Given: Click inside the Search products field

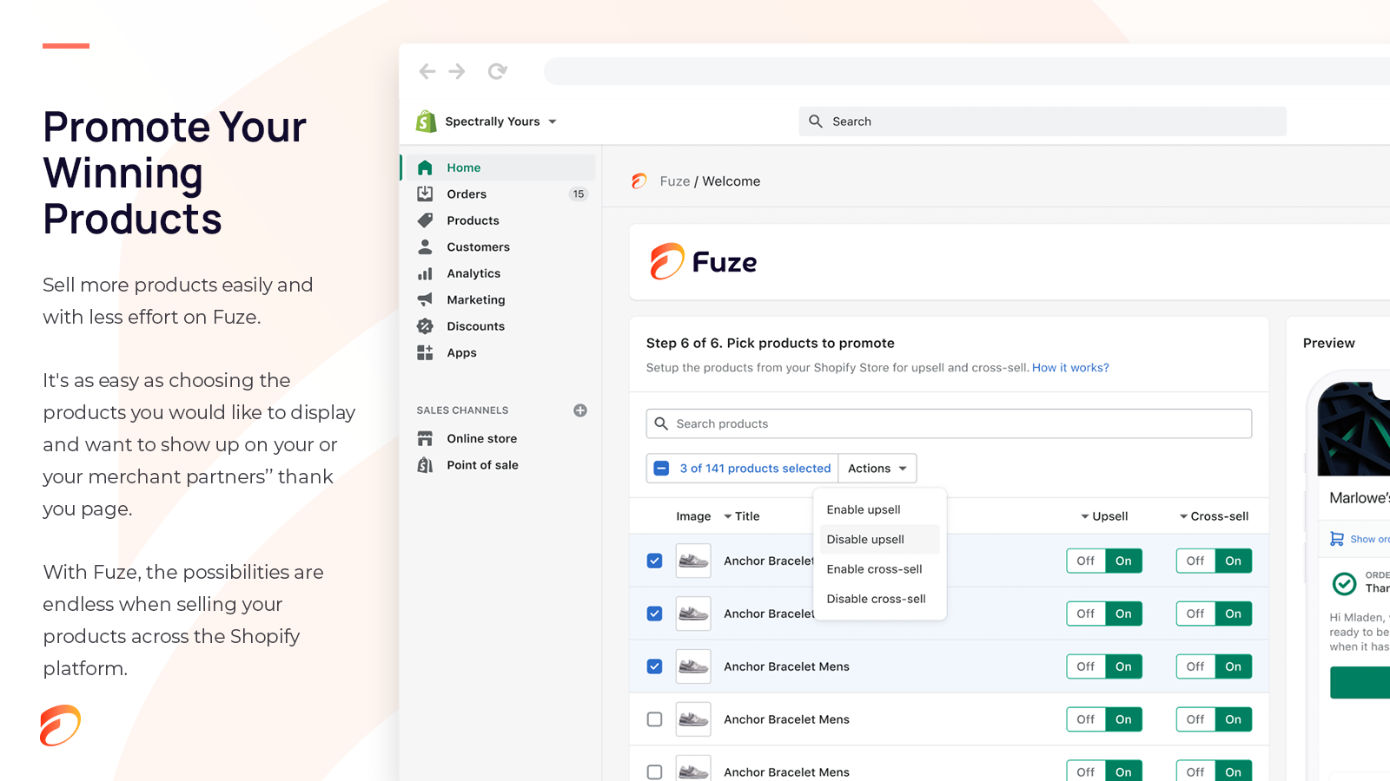Looking at the screenshot, I should pos(948,423).
